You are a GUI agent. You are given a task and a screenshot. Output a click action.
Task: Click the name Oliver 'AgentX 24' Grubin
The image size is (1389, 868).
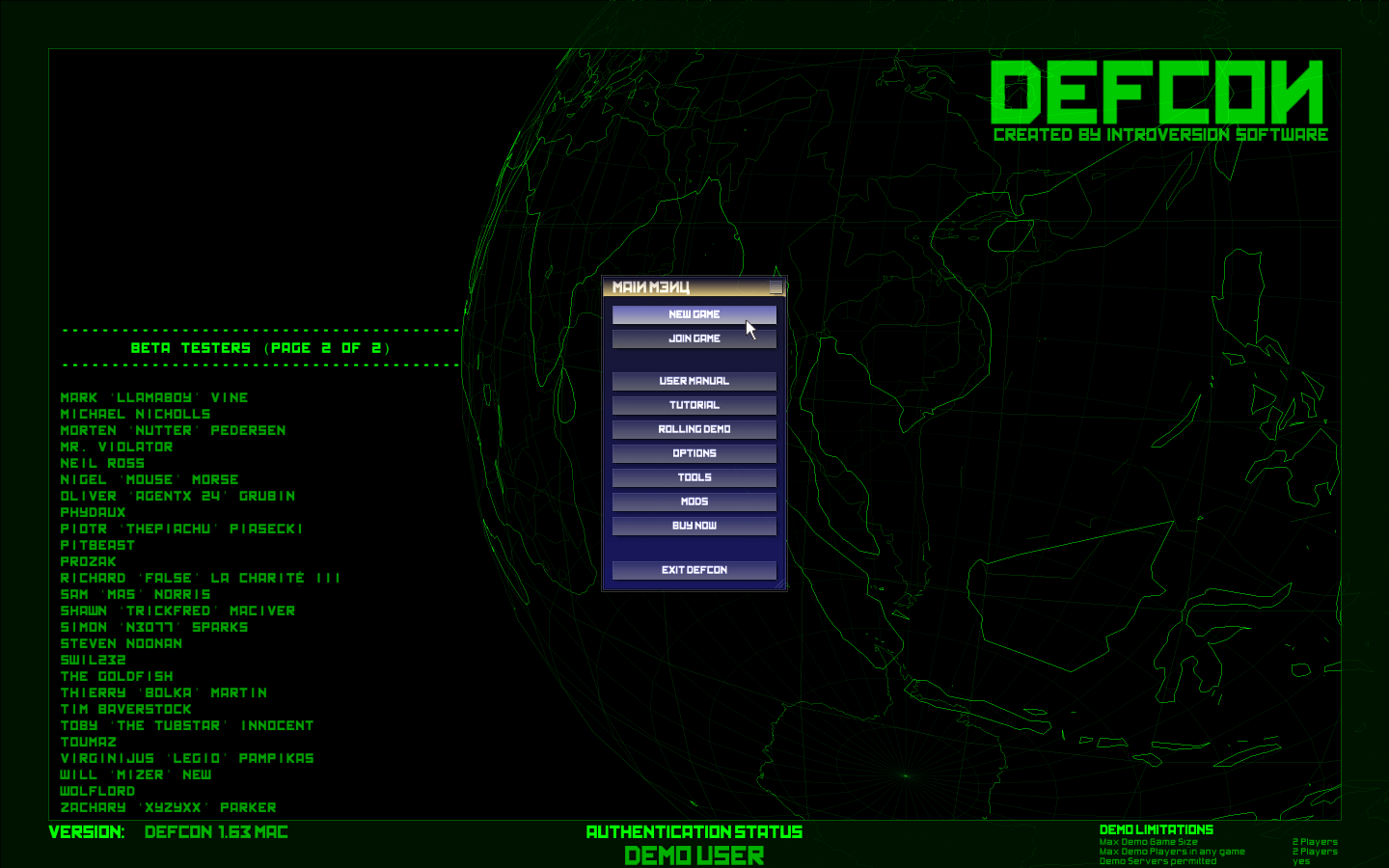(177, 496)
